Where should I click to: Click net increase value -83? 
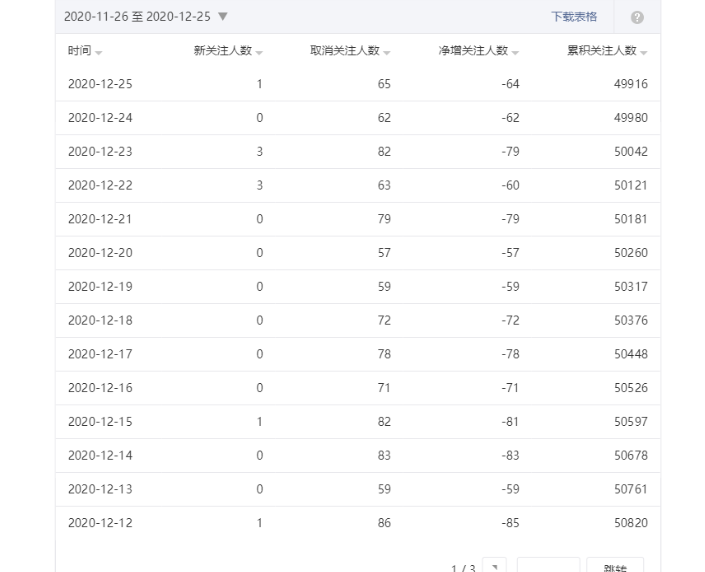coord(510,456)
